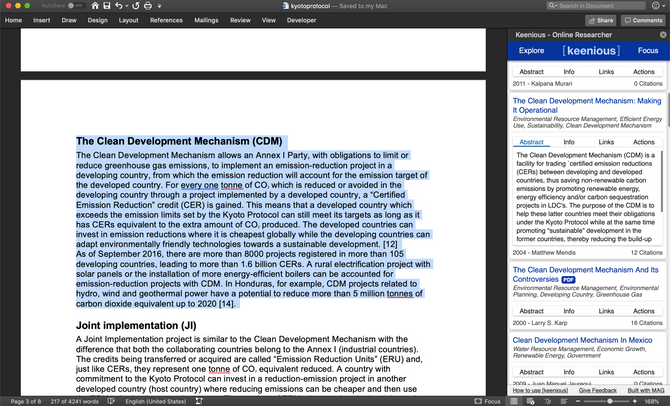670x406 pixels.
Task: Click 'How to use [keenious]' link
Action: click(540, 390)
